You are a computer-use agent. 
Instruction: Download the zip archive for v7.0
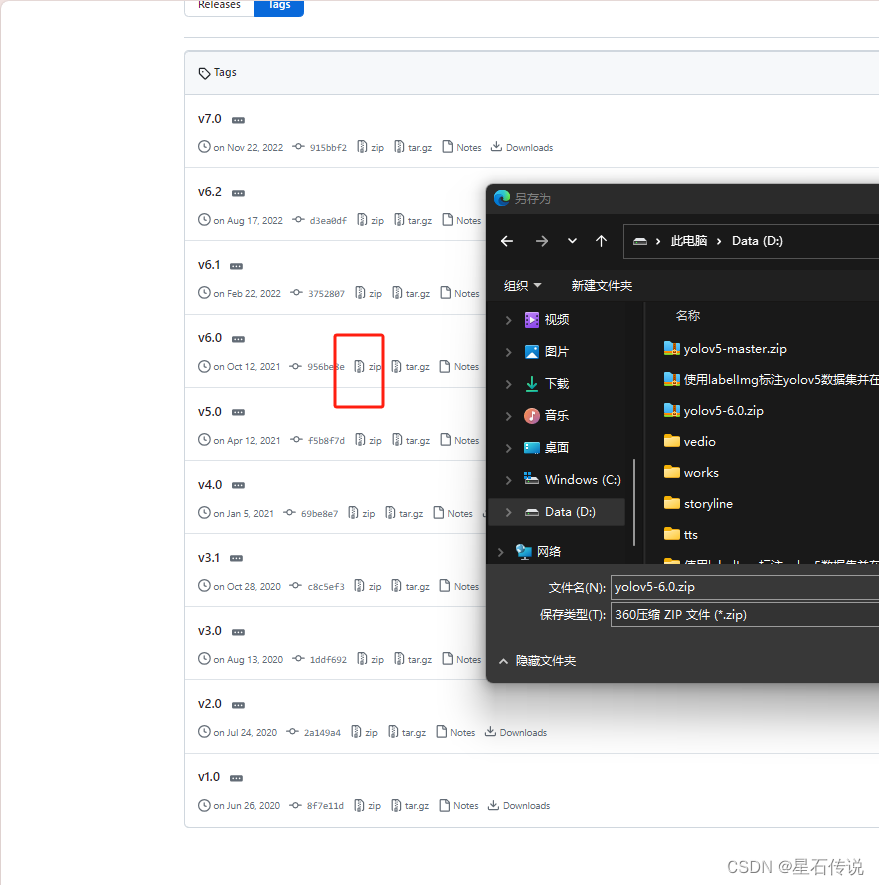coord(370,147)
